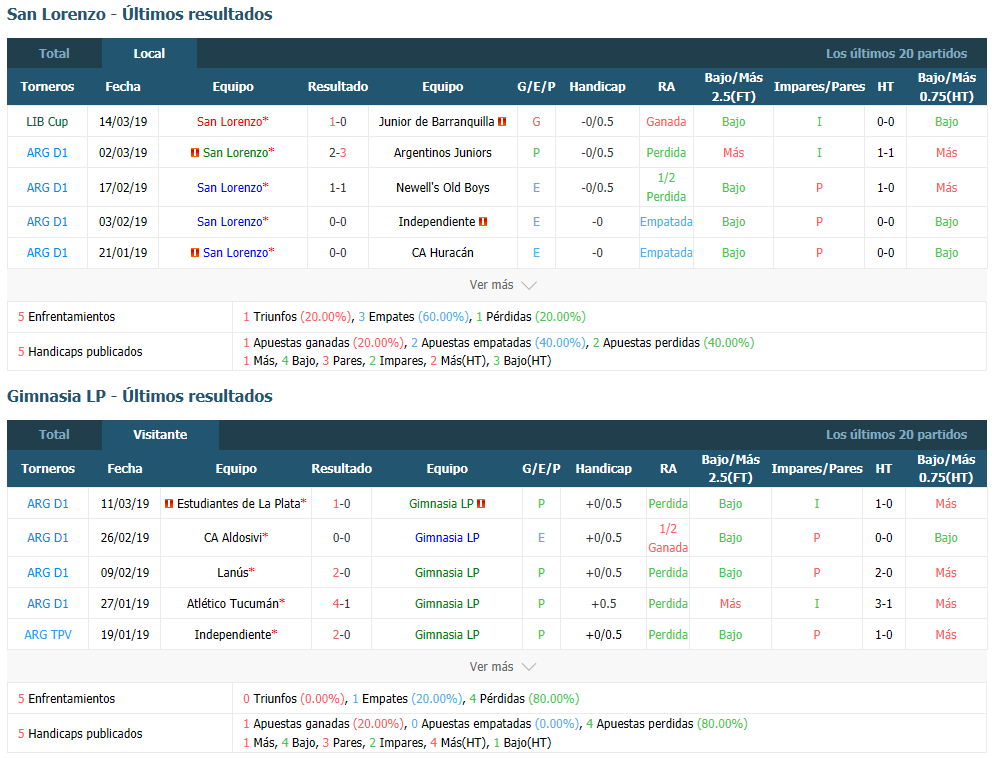
Task: Click Torneros column header in Gimnasia LP table
Action: pyautogui.click(x=48, y=468)
